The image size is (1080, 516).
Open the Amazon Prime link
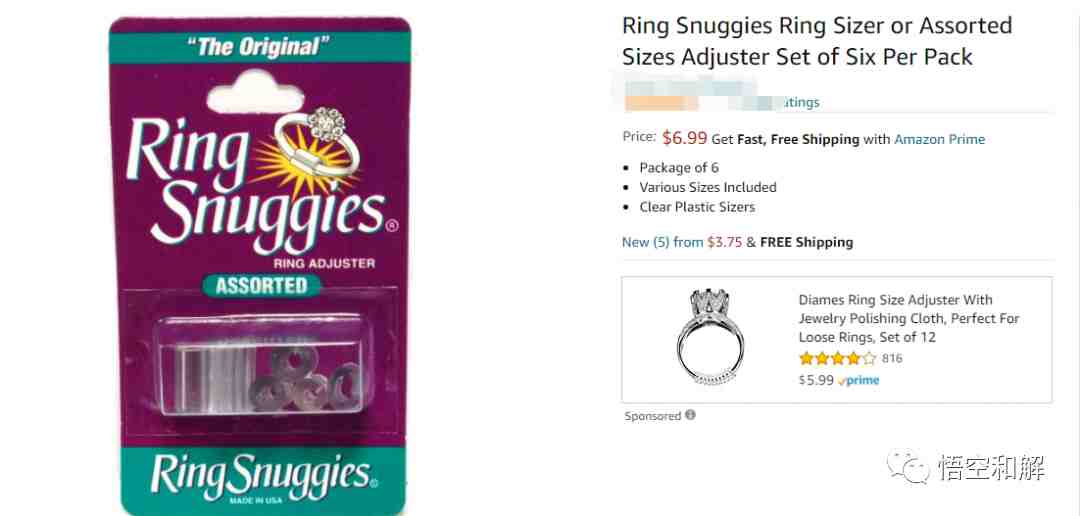point(939,139)
